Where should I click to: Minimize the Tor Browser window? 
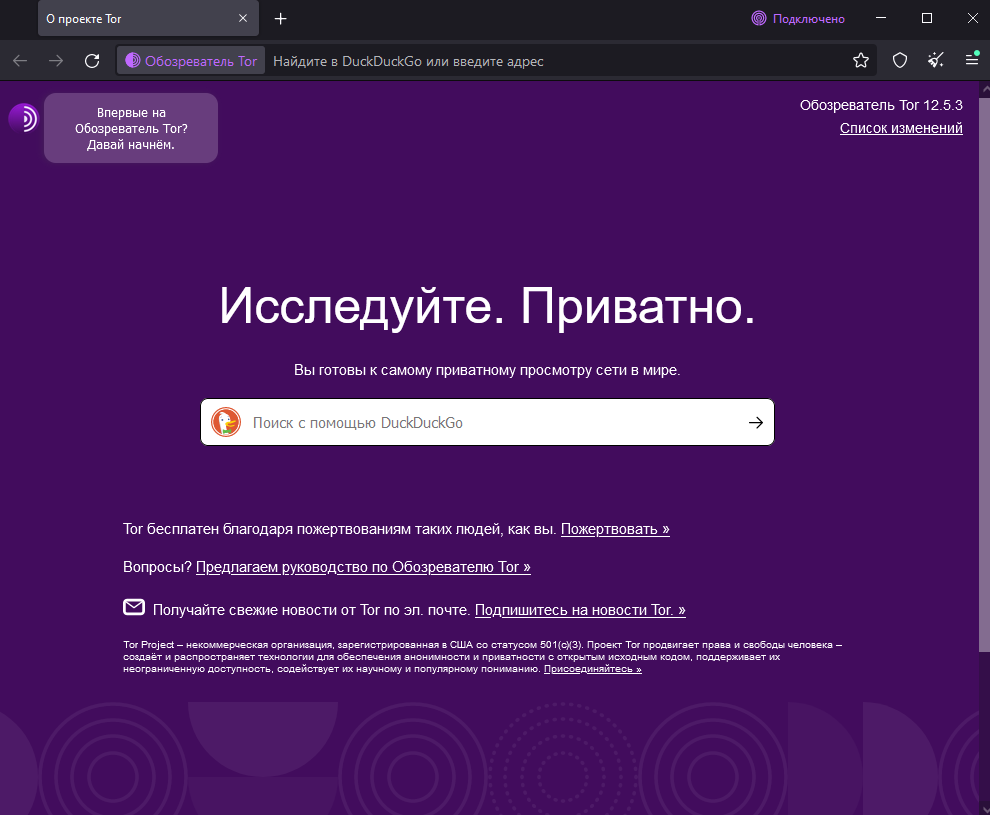pos(881,18)
